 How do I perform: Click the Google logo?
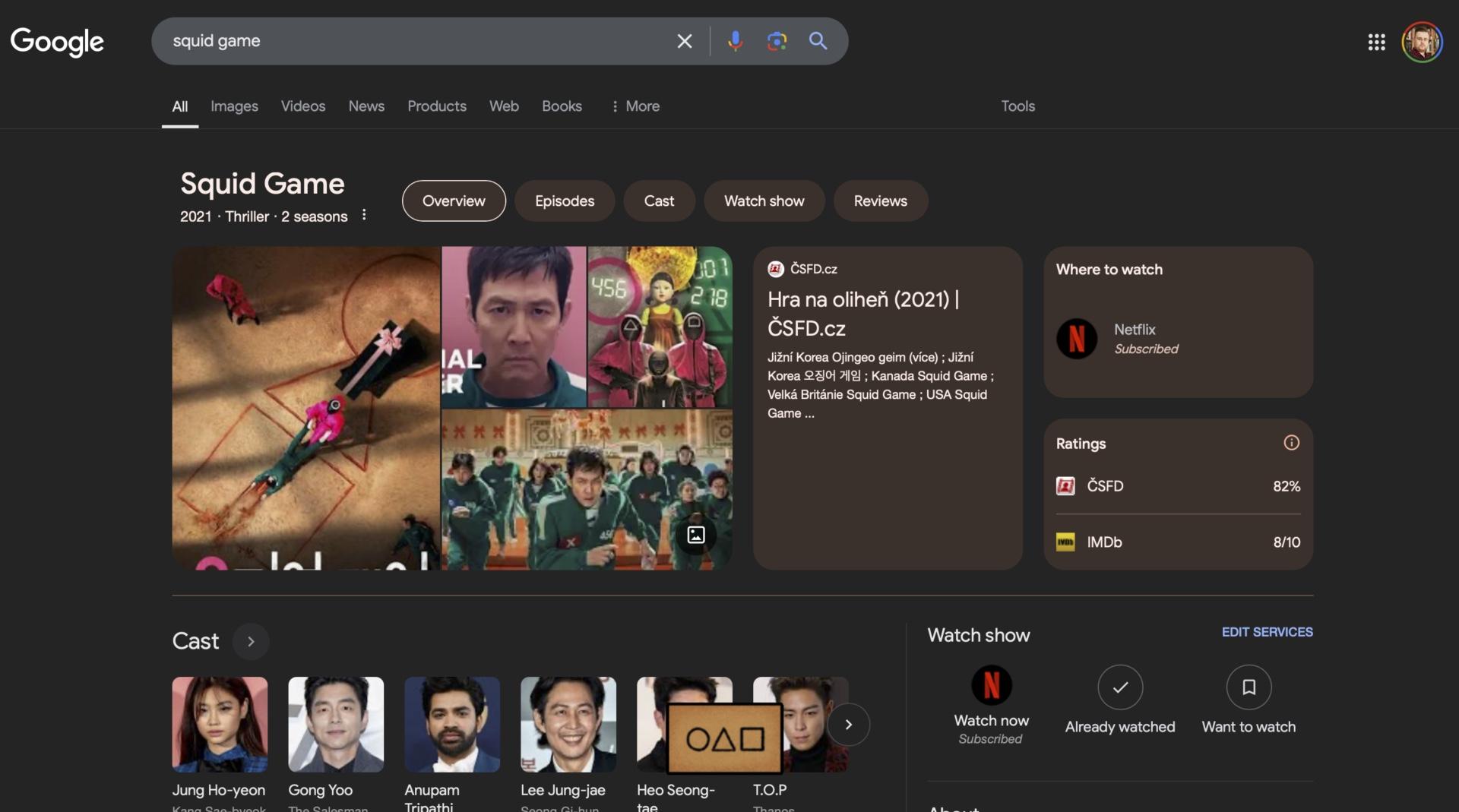click(57, 41)
